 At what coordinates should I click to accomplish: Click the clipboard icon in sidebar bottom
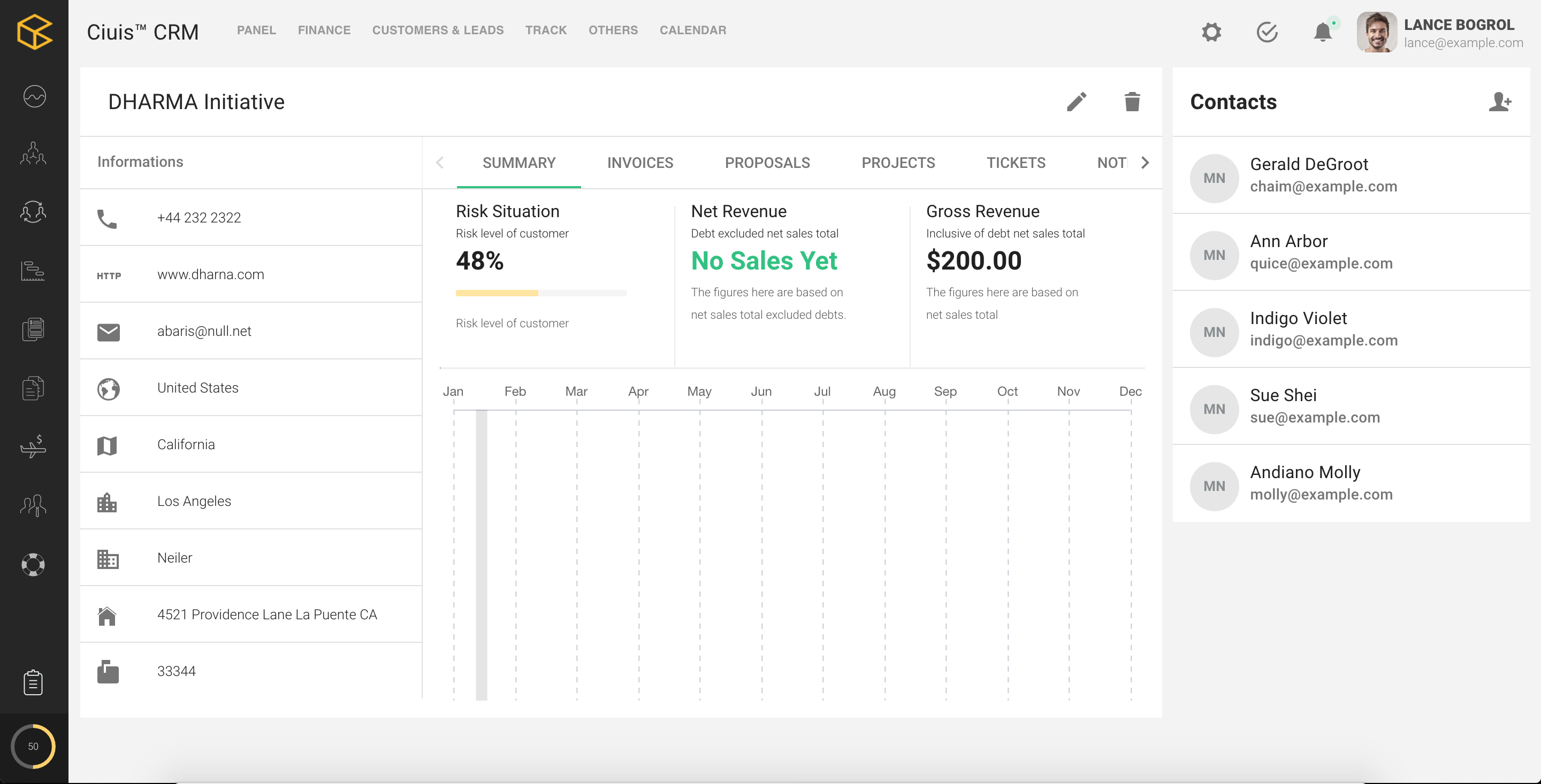(x=33, y=682)
